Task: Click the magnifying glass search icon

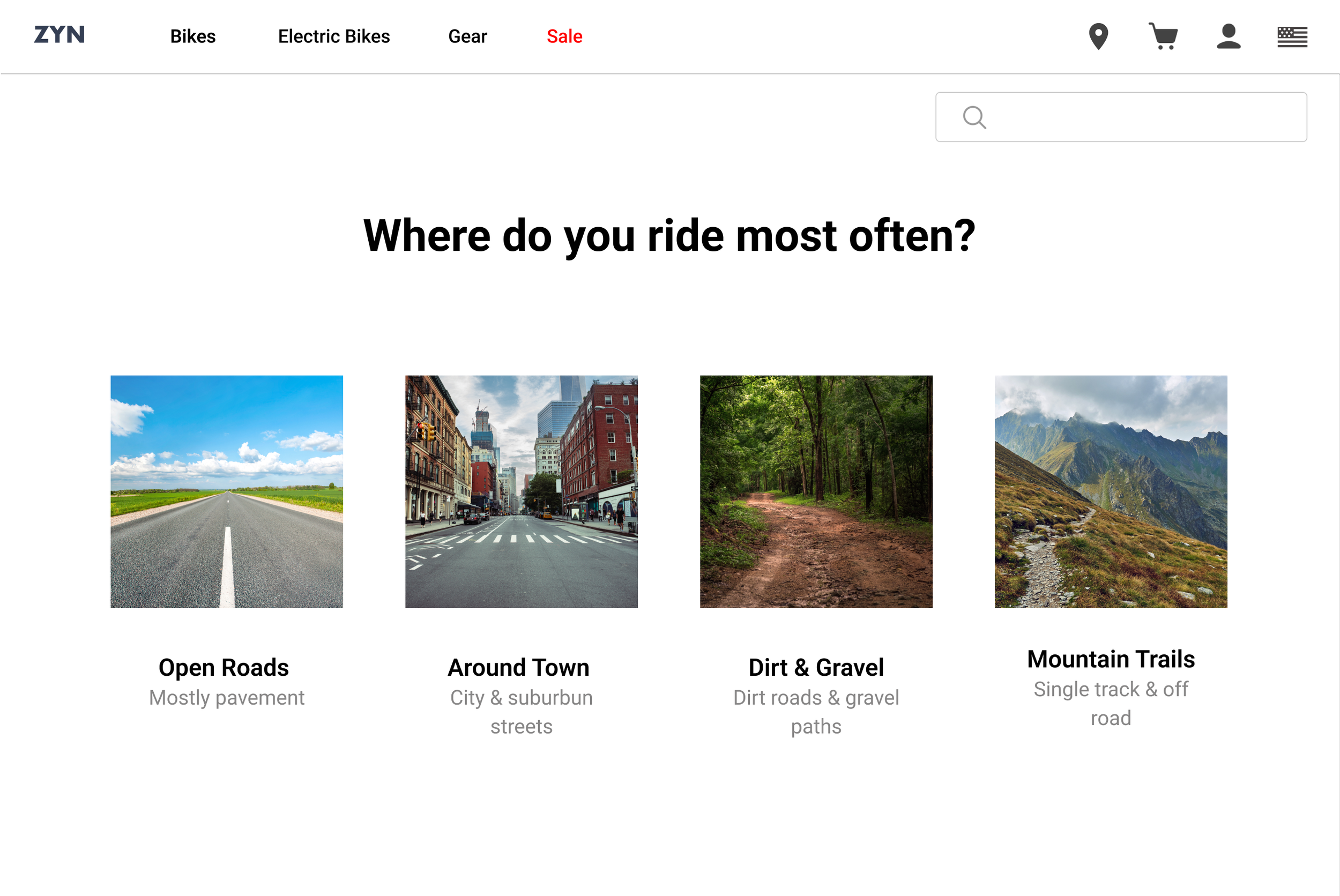Action: click(x=974, y=118)
